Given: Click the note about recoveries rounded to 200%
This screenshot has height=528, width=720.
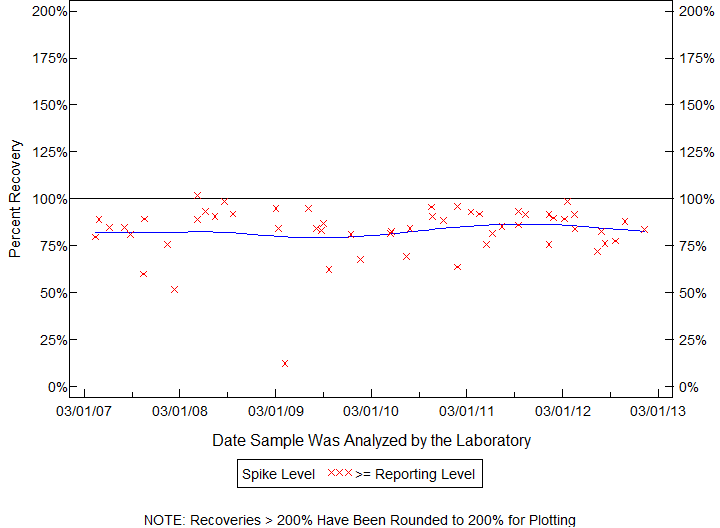Looking at the screenshot, I should (360, 520).
